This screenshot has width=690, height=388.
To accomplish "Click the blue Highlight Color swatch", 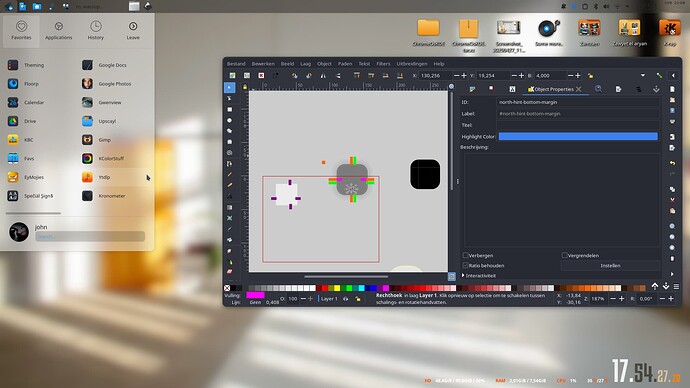I will tap(578, 136).
